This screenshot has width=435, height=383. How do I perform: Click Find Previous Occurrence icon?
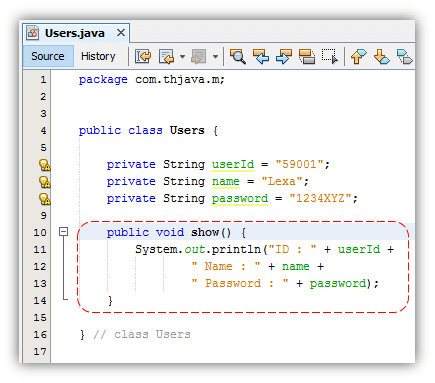pos(261,56)
